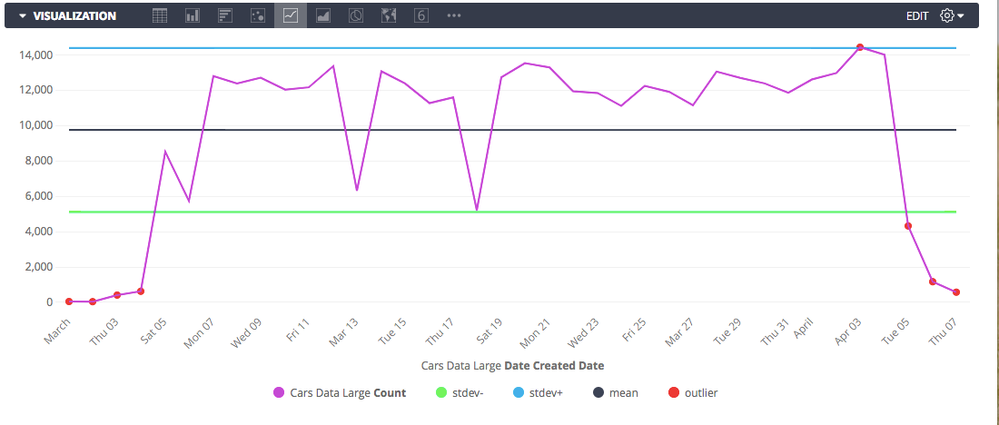Click the Mar 27 x-axis label

pyautogui.click(x=680, y=332)
